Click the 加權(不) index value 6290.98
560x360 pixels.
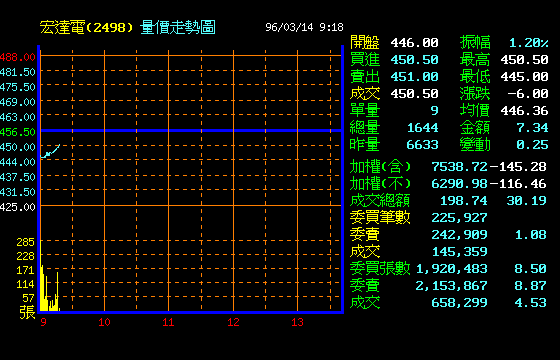tap(459, 184)
